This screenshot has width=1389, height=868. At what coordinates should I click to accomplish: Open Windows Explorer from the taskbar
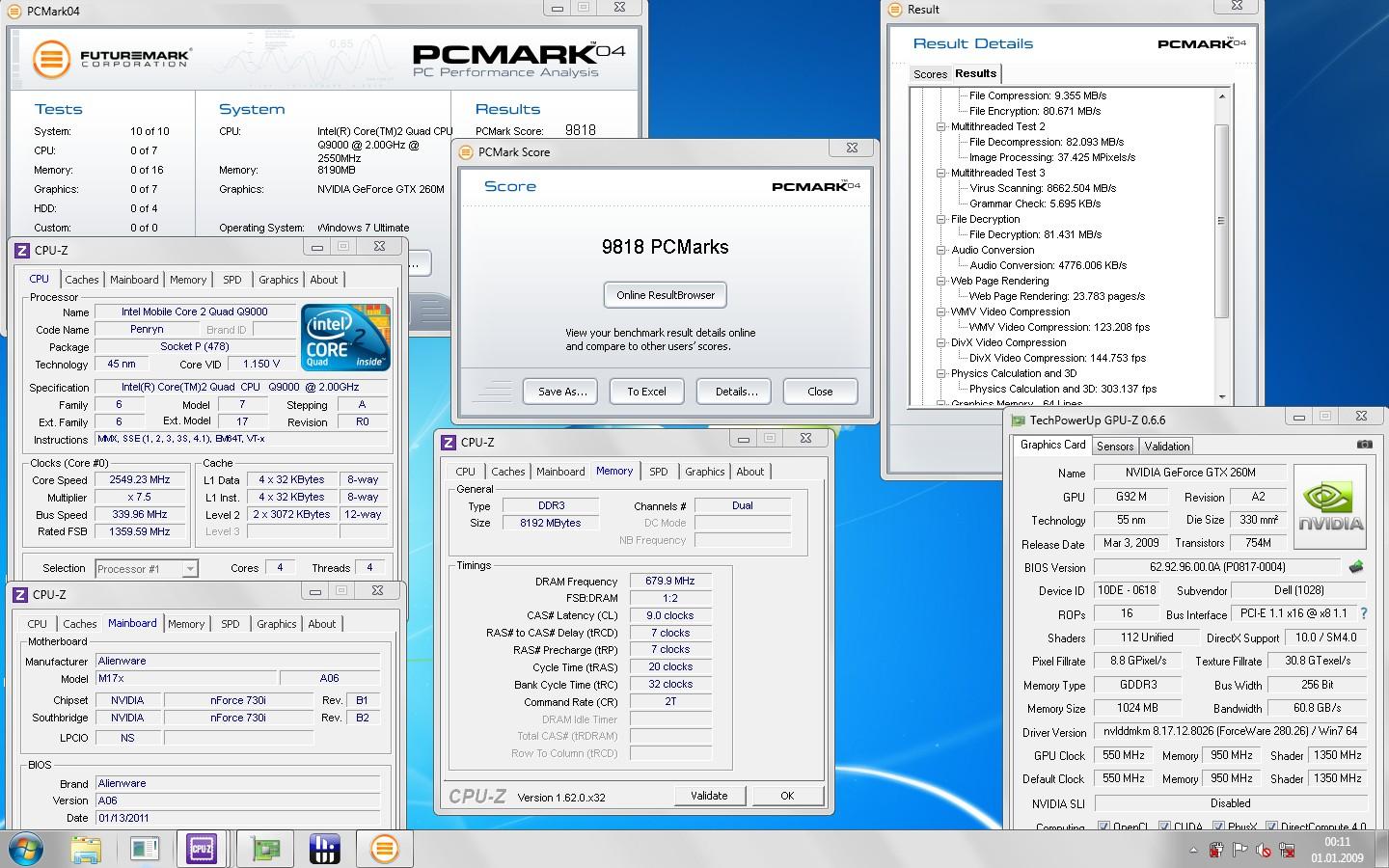coord(86,849)
